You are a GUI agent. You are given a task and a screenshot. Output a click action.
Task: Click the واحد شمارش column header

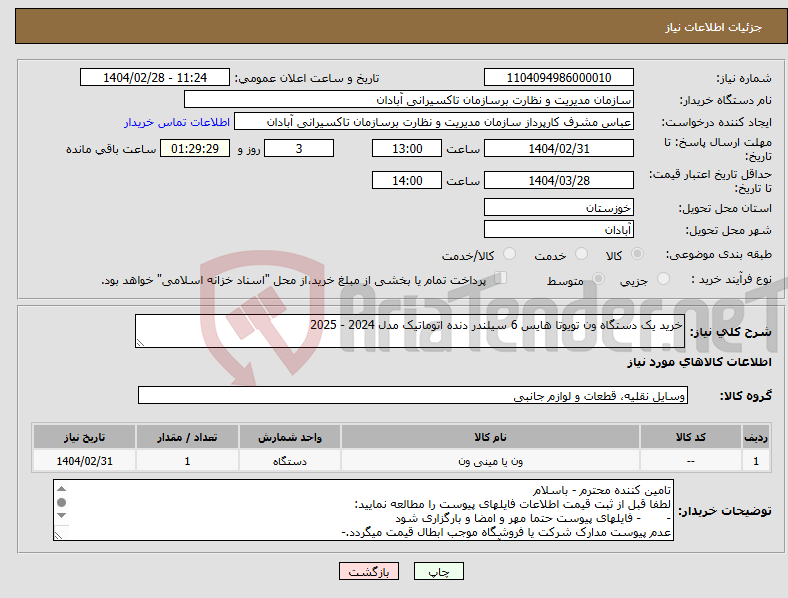[x=290, y=437]
